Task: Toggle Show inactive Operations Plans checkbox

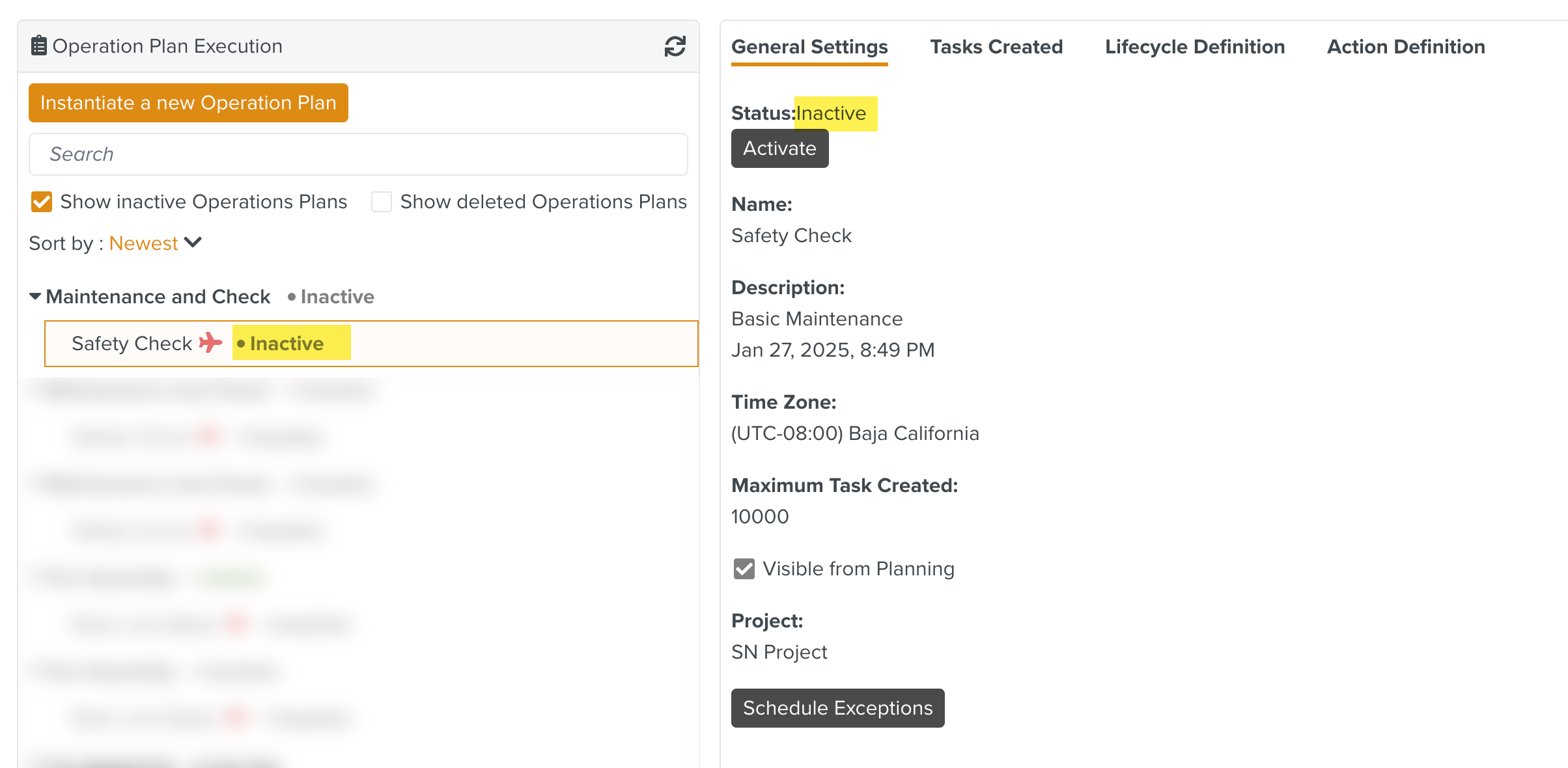Action: (x=42, y=202)
